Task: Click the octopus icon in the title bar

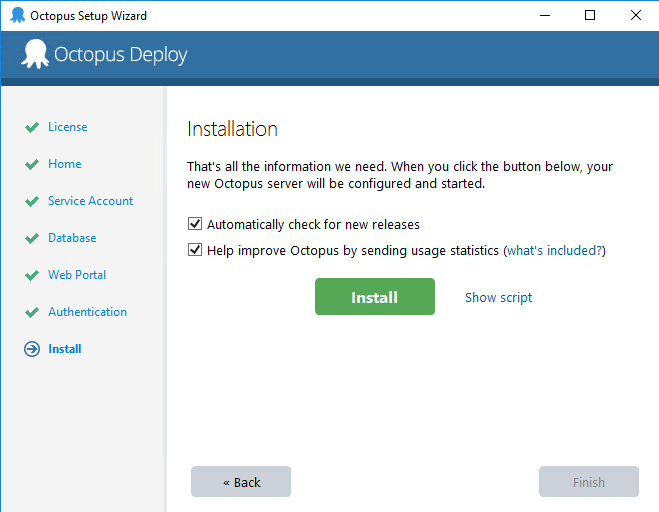Action: 17,16
